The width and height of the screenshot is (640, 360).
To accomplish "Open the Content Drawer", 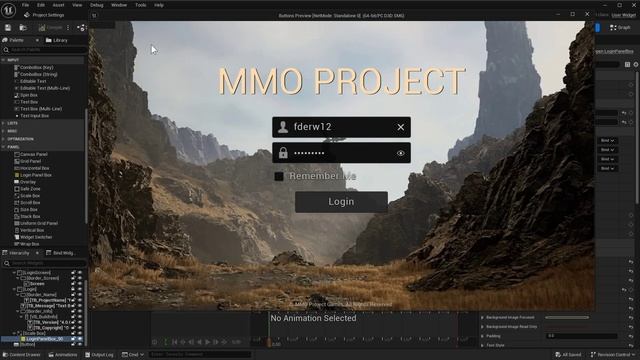I will pyautogui.click(x=21, y=355).
